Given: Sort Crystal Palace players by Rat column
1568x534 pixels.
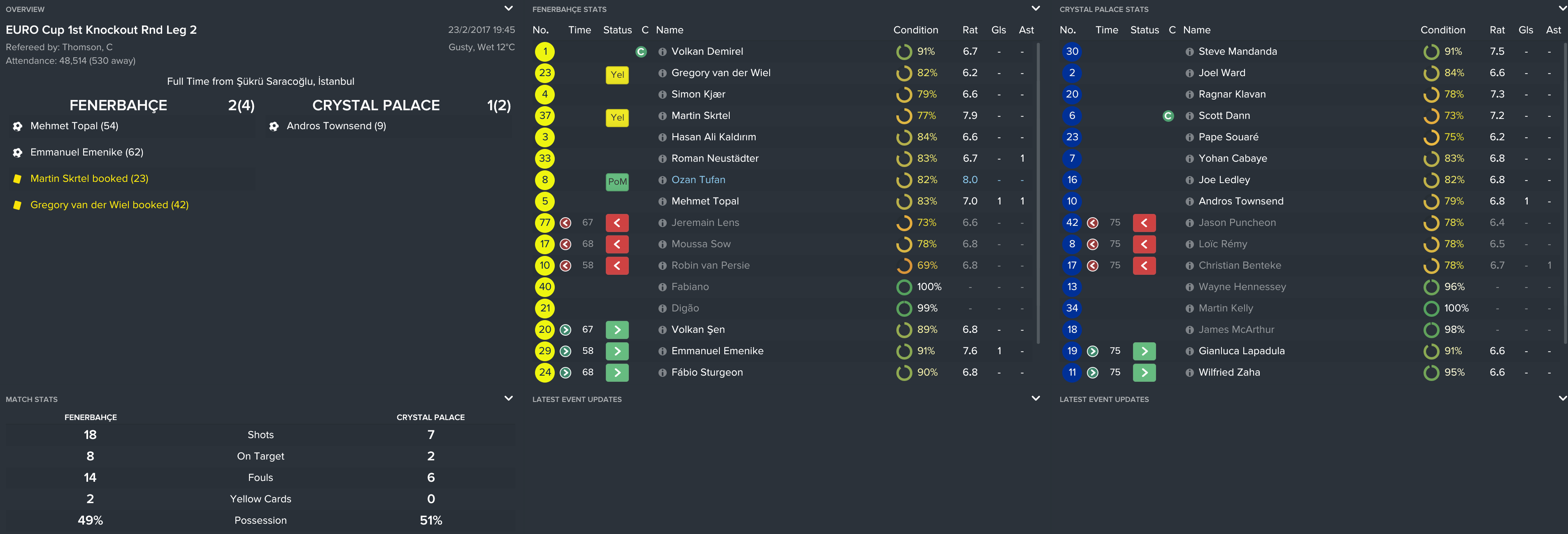Looking at the screenshot, I should [x=1497, y=30].
